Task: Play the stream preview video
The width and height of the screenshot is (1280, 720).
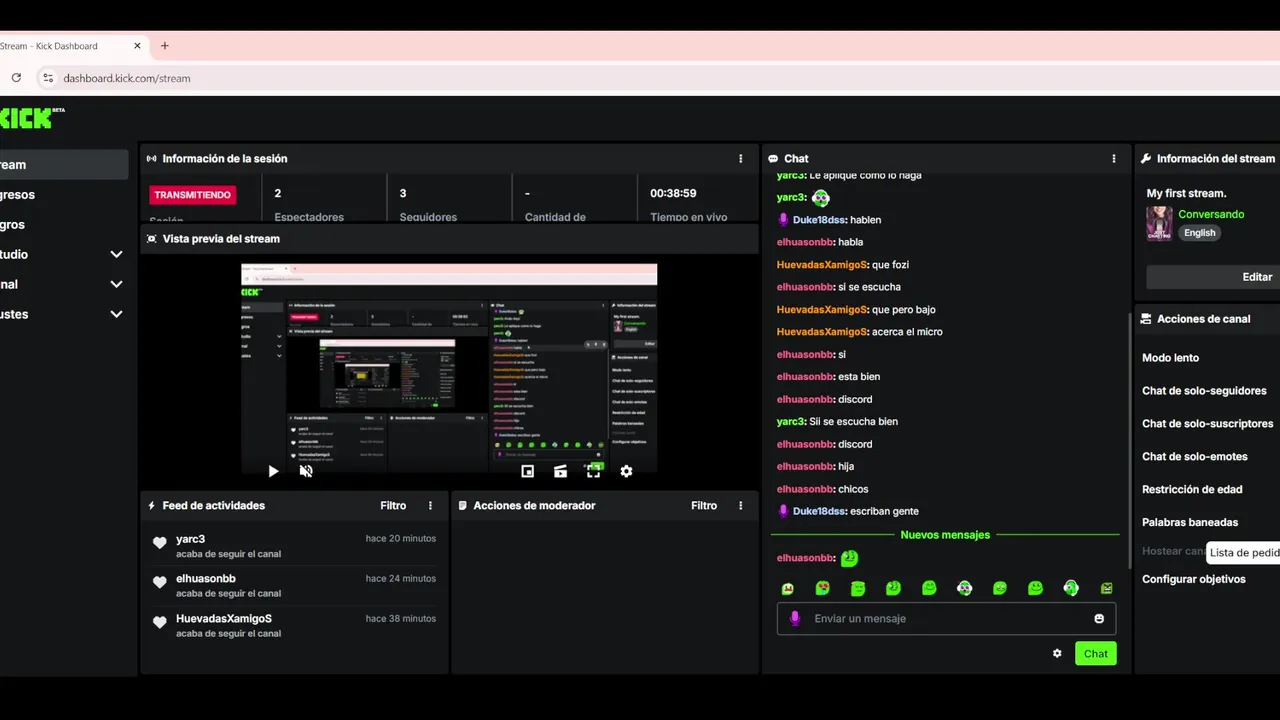Action: tap(273, 471)
